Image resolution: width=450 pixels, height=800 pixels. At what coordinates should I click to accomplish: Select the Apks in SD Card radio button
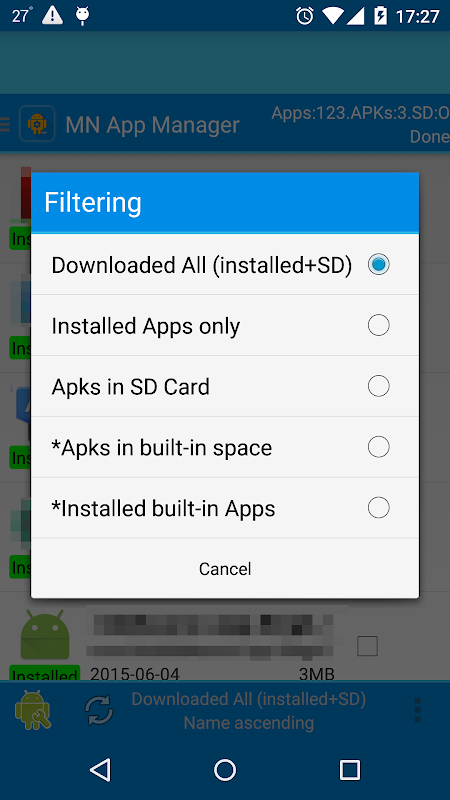378,386
